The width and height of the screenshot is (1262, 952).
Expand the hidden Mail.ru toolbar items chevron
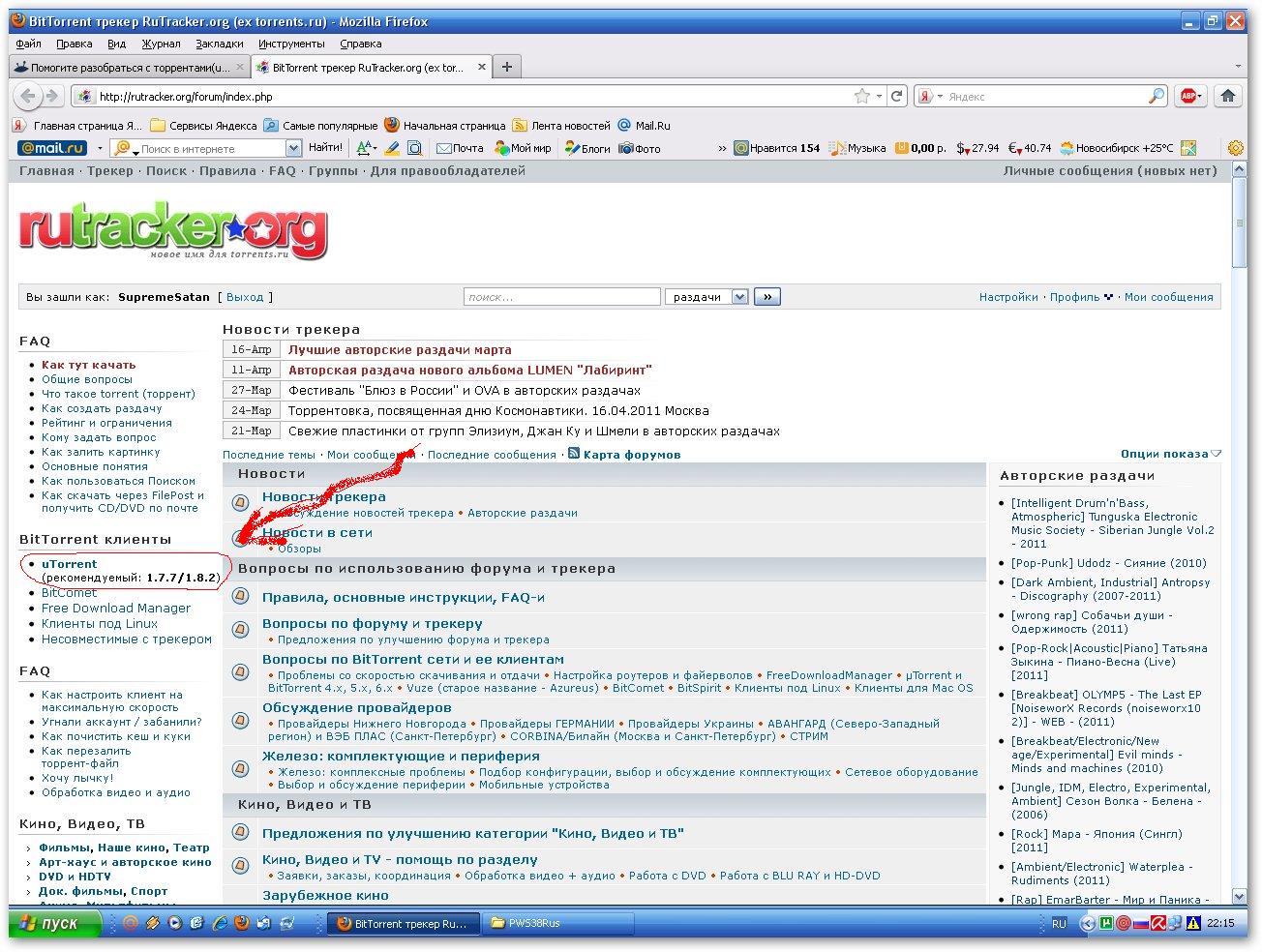click(x=722, y=148)
